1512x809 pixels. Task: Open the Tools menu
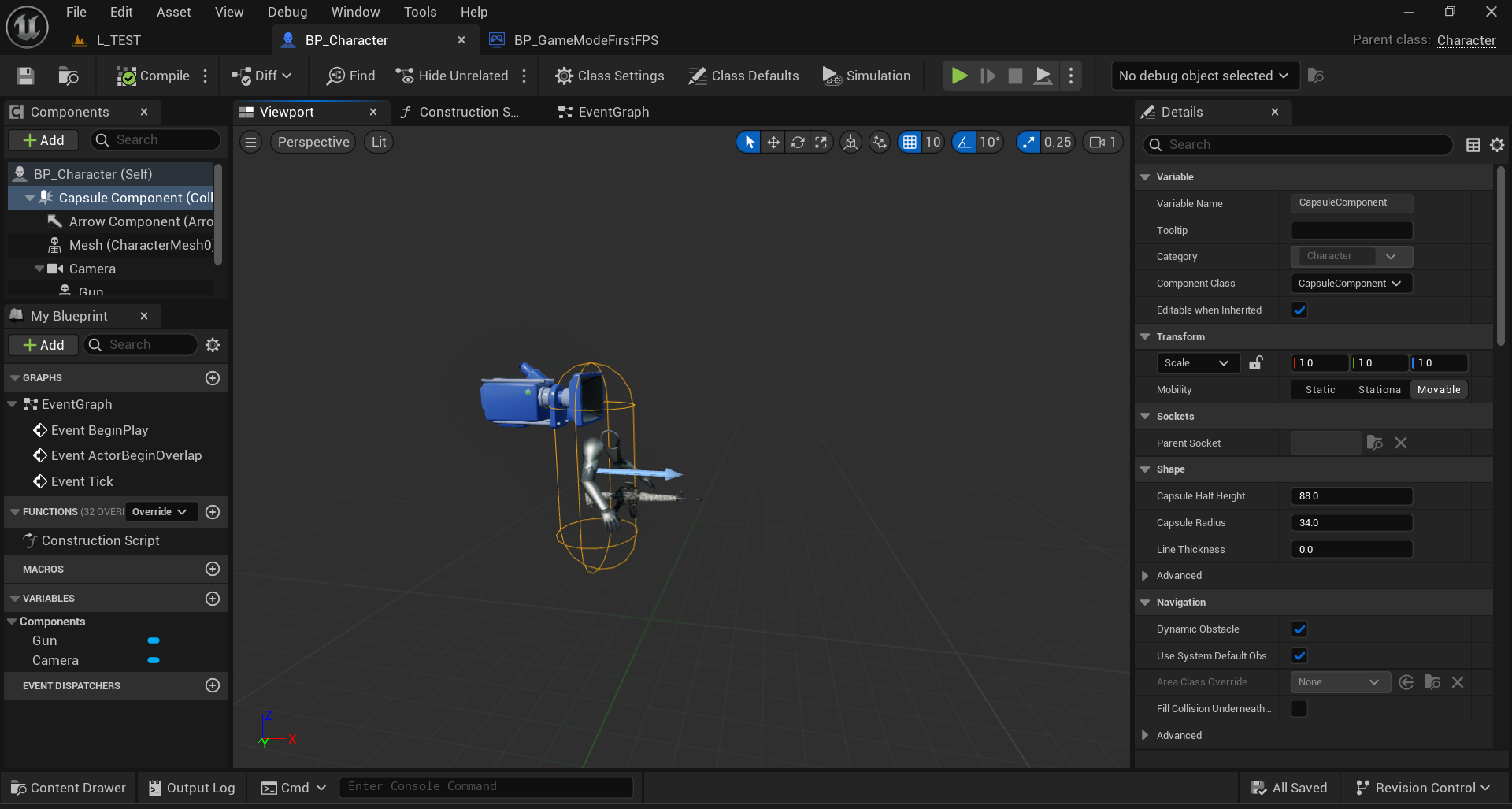(420, 12)
